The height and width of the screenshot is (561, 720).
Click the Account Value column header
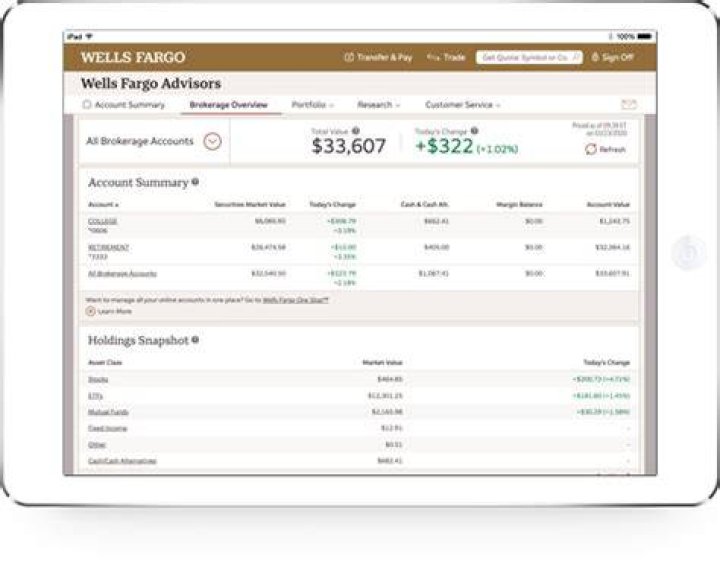[x=608, y=204]
